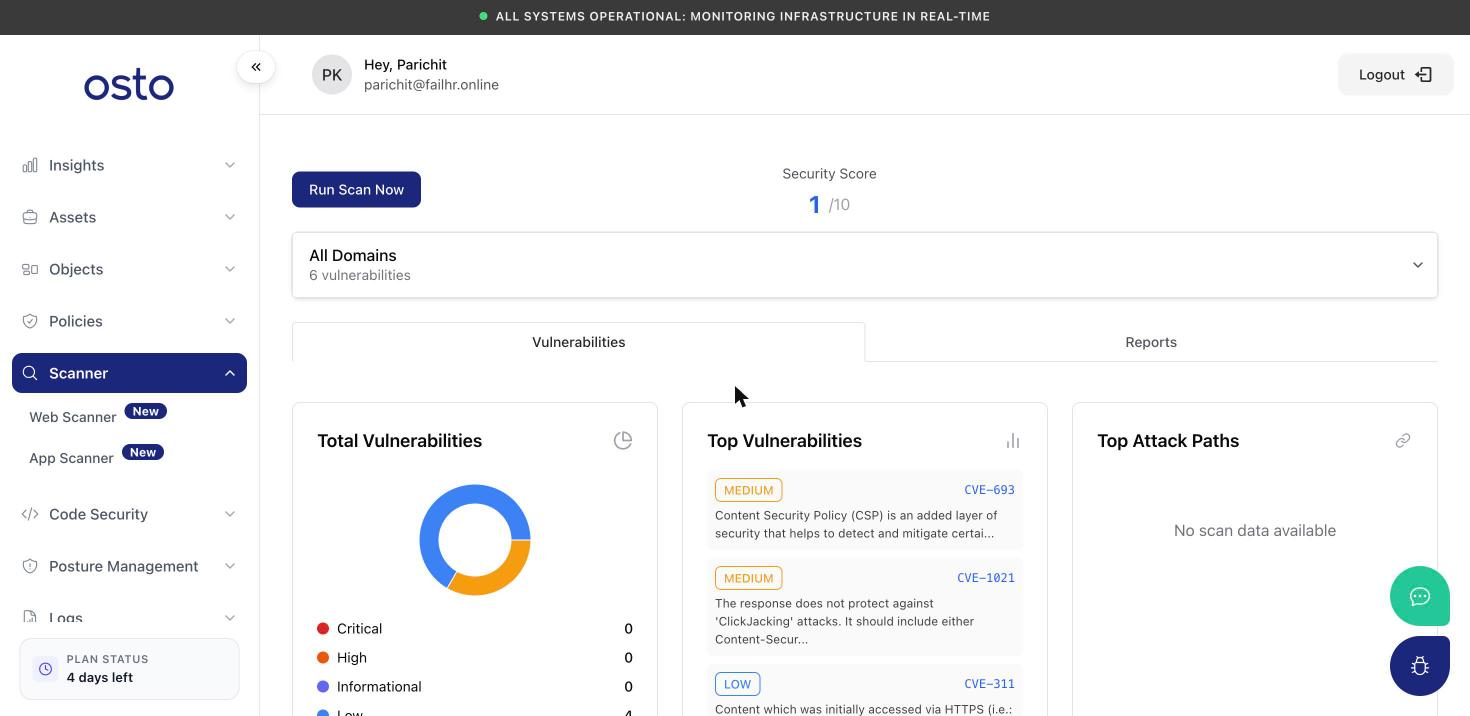Click the Code Security brackets icon
This screenshot has width=1470, height=716.
[30, 514]
